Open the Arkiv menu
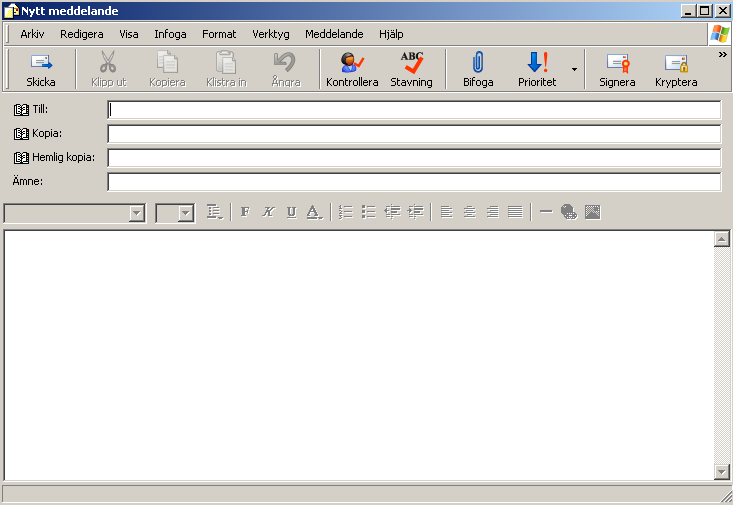The image size is (733, 505). tap(32, 34)
